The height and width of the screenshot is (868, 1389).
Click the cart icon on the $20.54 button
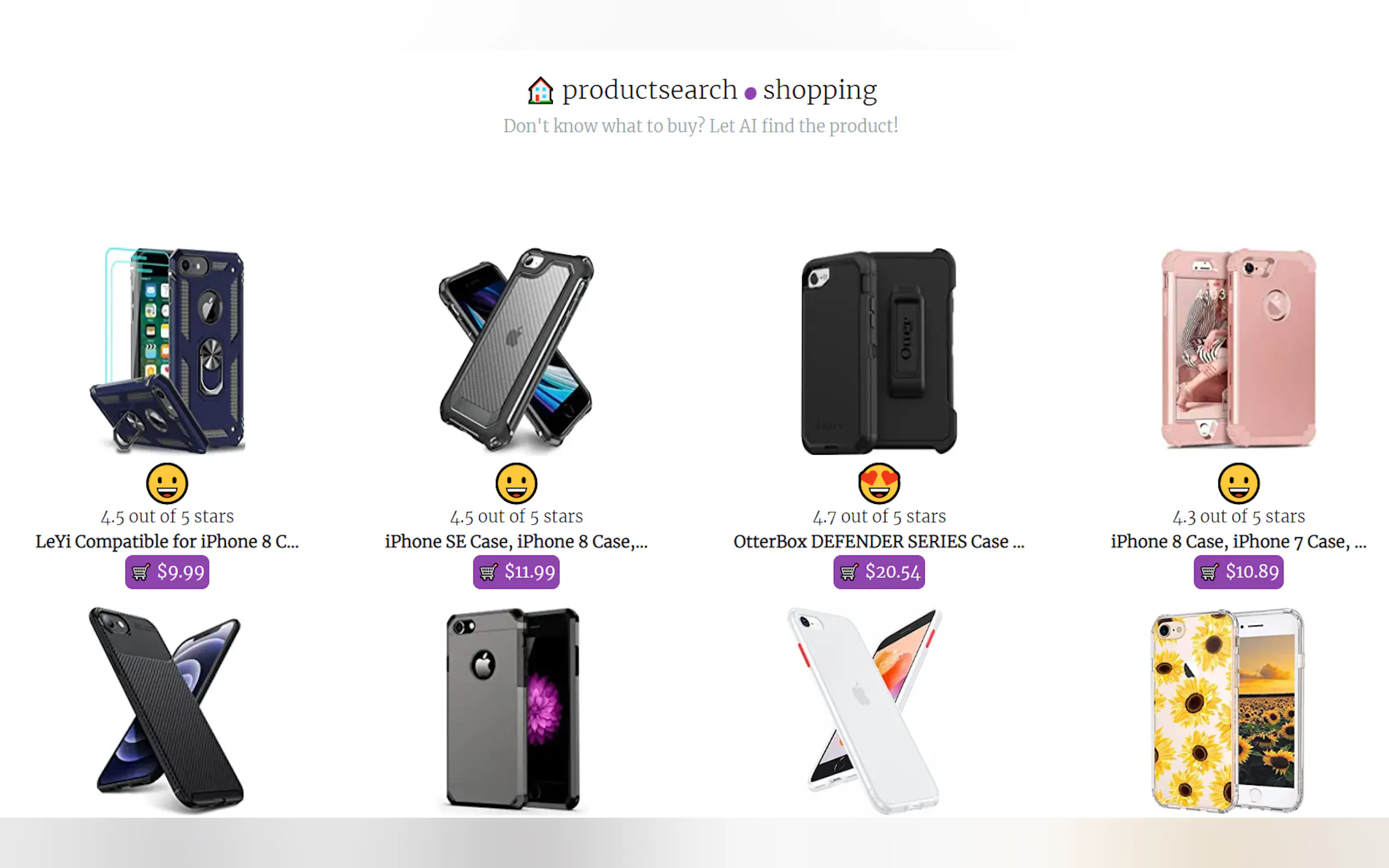click(849, 572)
